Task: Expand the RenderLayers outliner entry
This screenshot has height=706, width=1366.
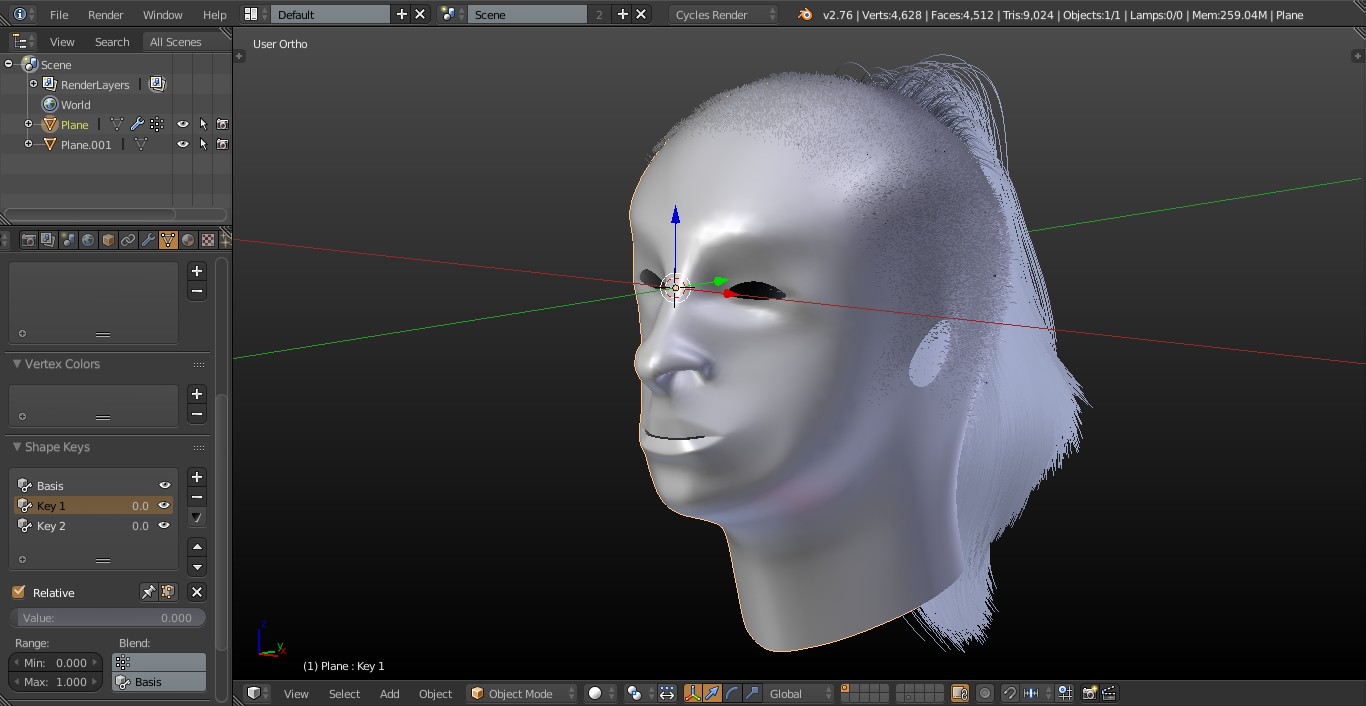Action: pyautogui.click(x=33, y=84)
